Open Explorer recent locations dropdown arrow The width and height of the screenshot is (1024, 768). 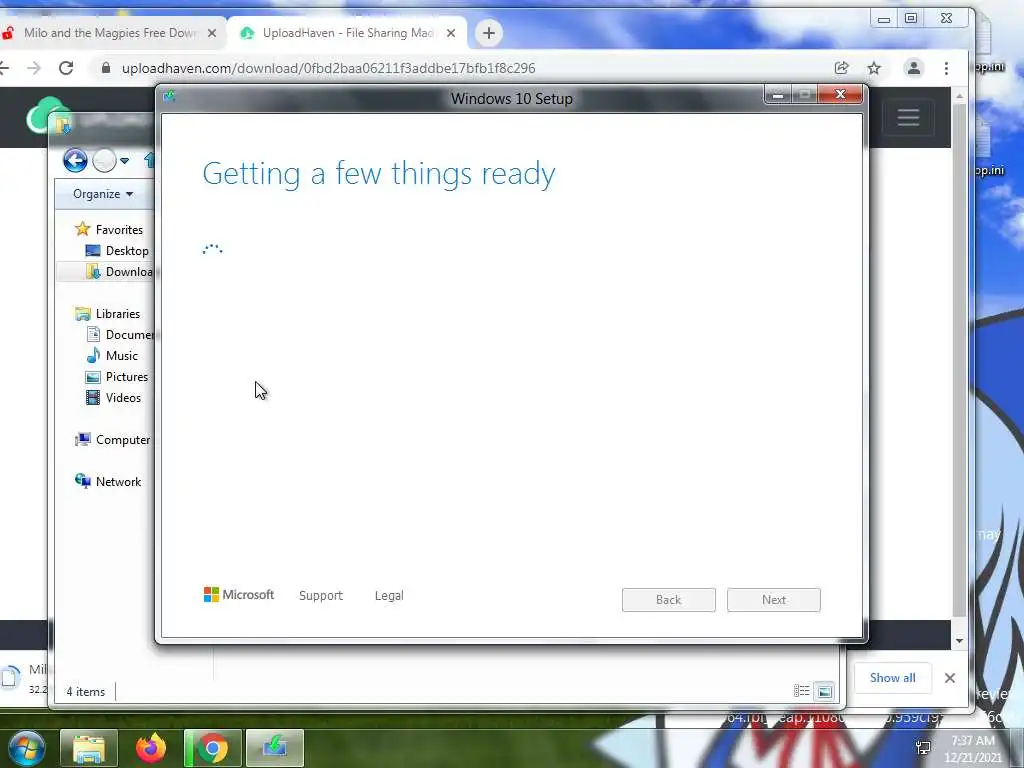pos(124,161)
